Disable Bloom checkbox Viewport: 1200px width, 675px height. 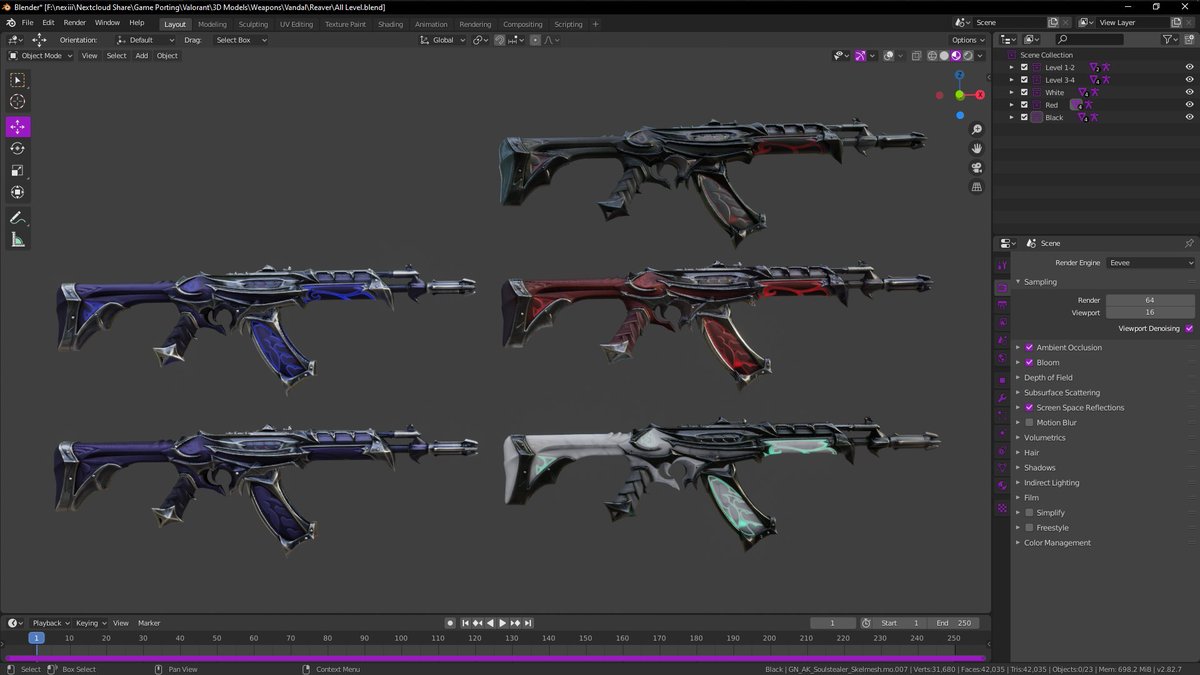(1029, 362)
